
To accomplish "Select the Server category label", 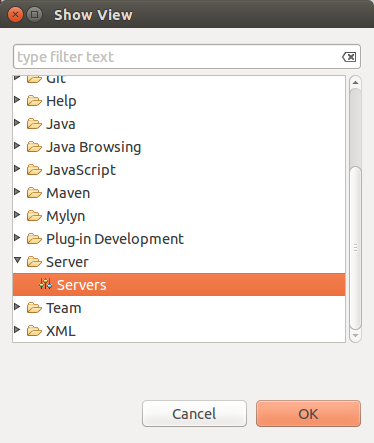I will (x=67, y=262).
